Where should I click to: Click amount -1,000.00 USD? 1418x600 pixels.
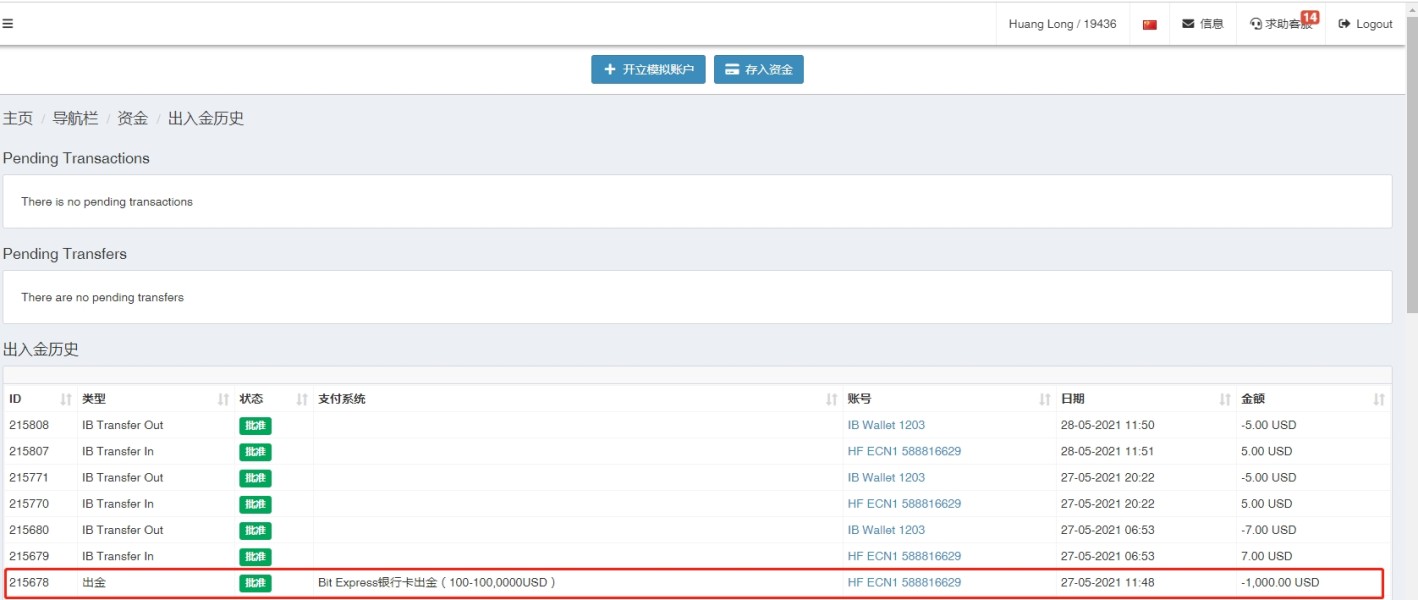[x=1280, y=582]
